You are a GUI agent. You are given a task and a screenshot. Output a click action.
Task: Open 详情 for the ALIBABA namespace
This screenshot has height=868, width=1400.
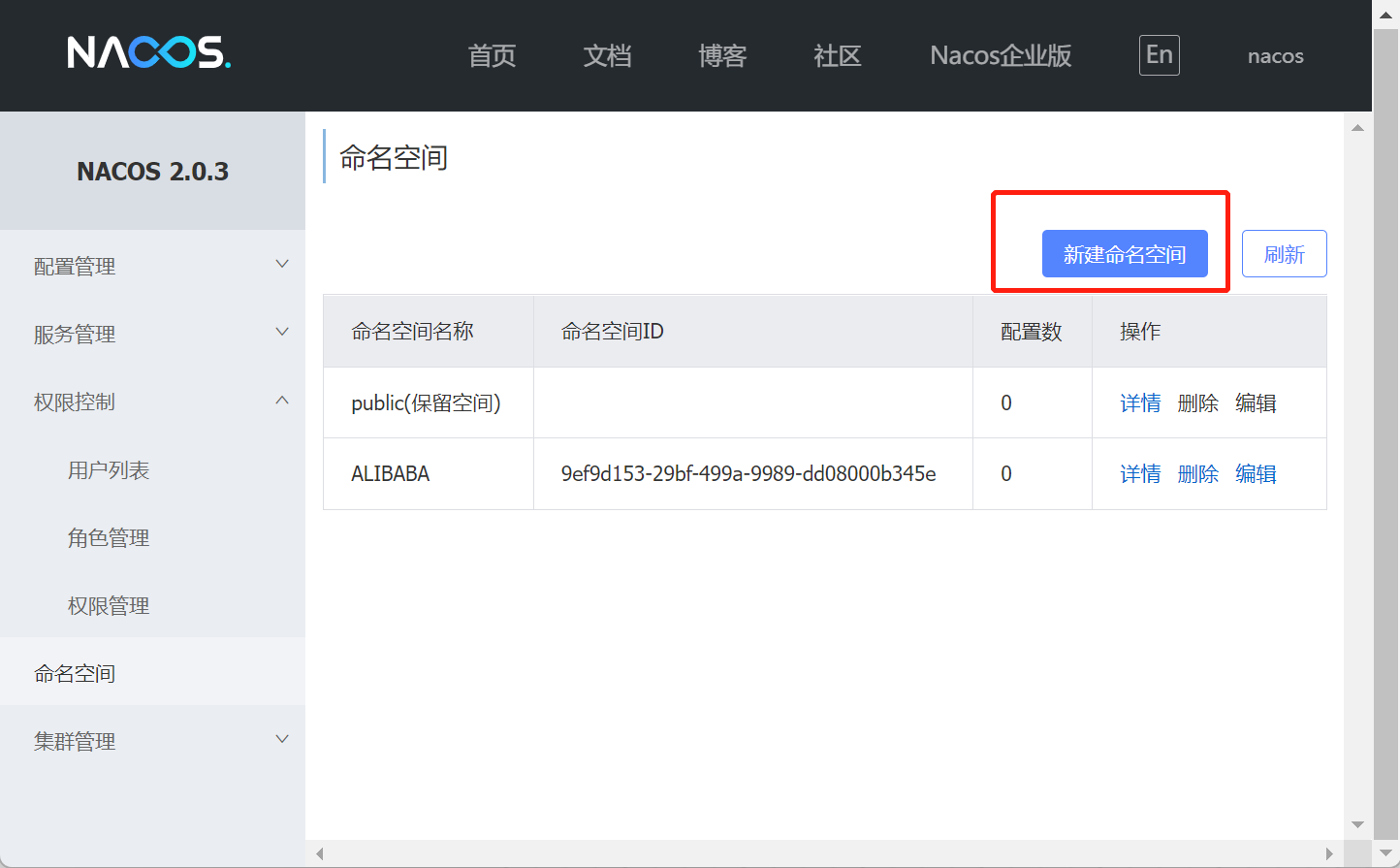(1140, 473)
